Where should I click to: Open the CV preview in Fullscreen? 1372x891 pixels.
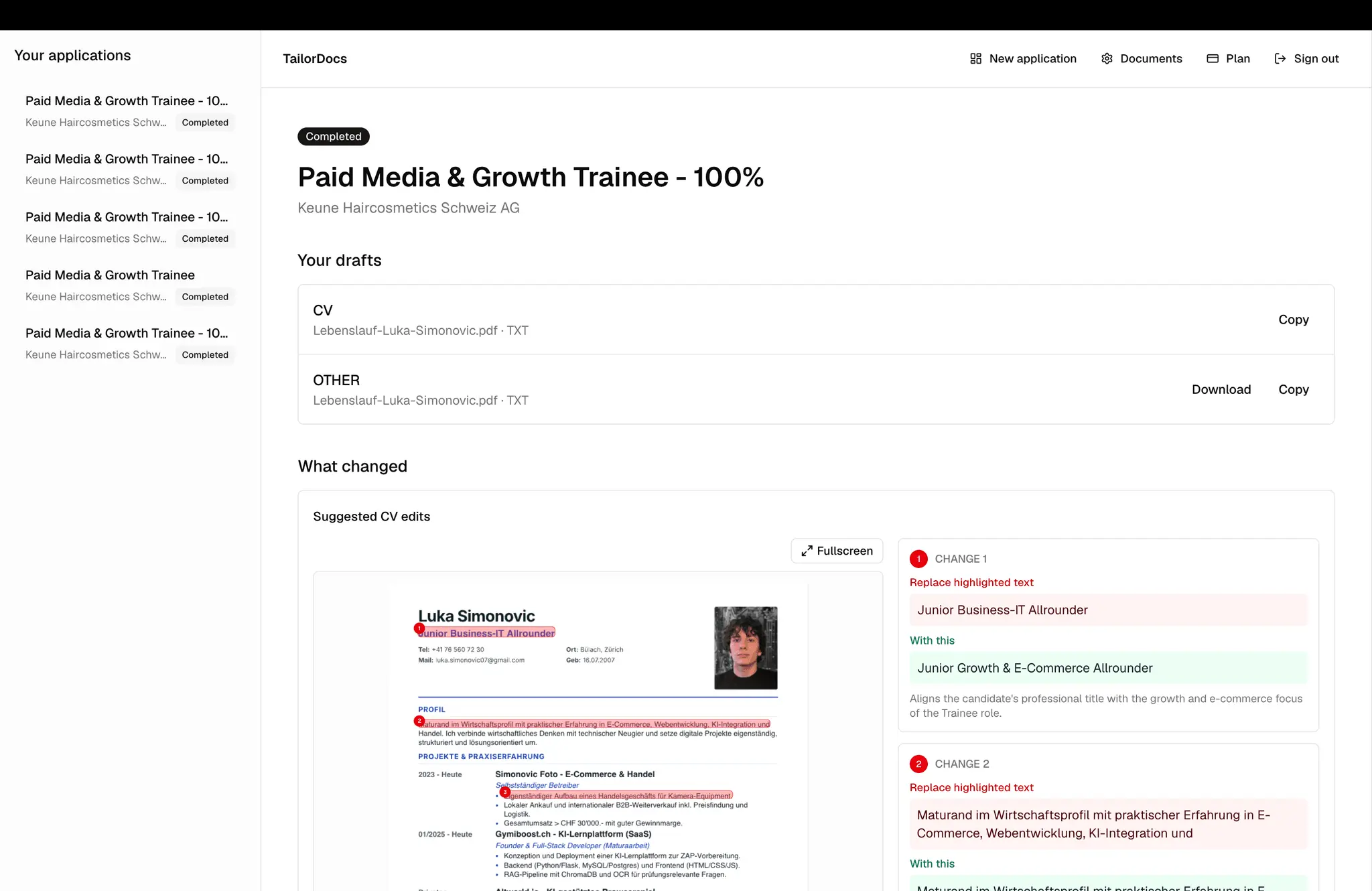point(837,551)
